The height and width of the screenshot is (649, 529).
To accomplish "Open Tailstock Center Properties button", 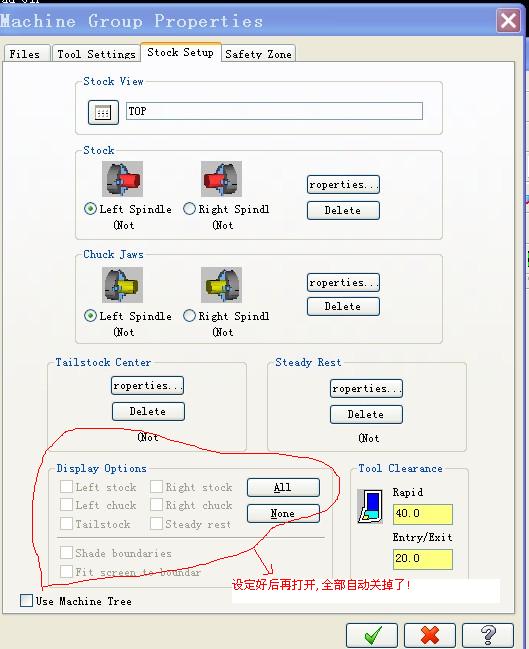I will click(x=148, y=385).
